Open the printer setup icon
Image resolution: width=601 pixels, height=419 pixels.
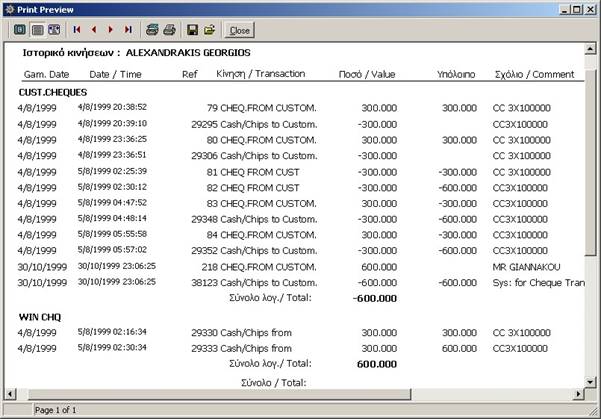pos(152,31)
